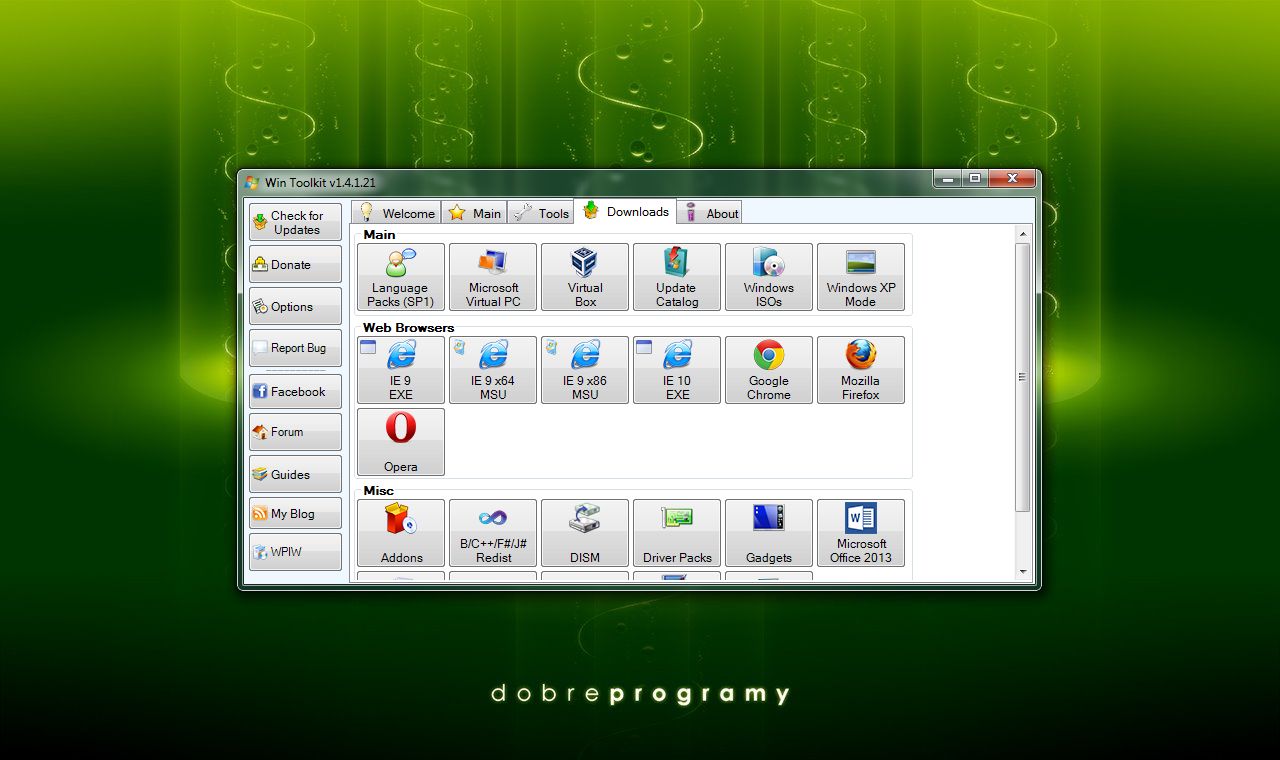Select the Downloads tab
The image size is (1280, 760).
626,211
